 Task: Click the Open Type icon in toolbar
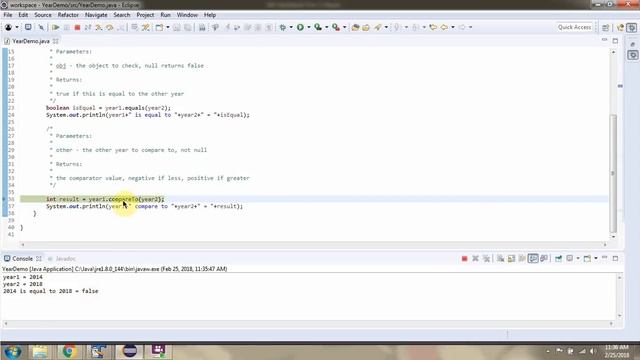[x=356, y=27]
